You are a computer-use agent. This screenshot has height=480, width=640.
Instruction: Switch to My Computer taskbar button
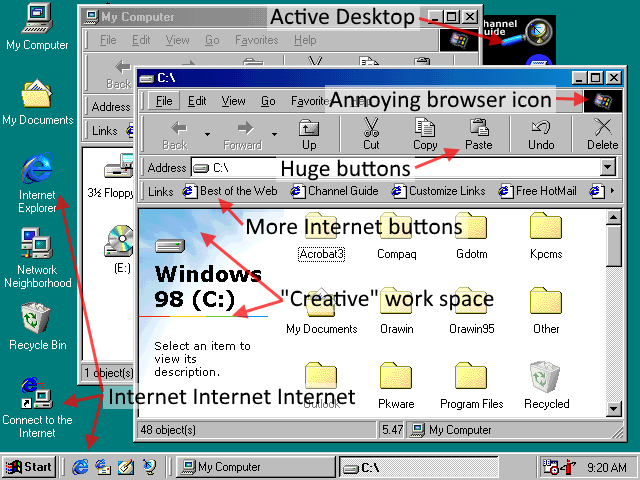pyautogui.click(x=256, y=467)
